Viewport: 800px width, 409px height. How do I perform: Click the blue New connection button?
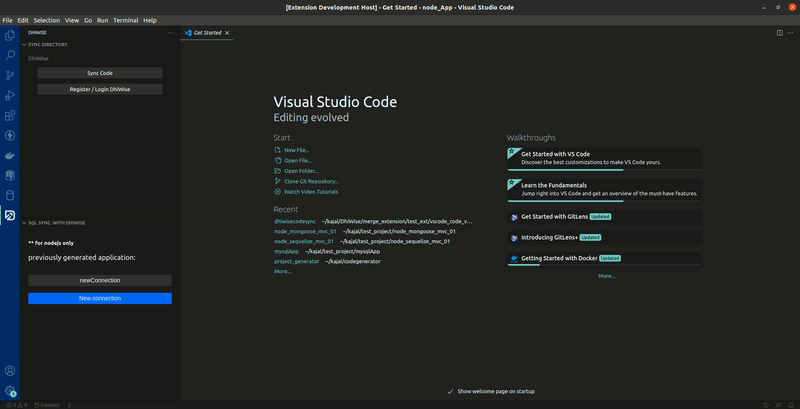100,298
